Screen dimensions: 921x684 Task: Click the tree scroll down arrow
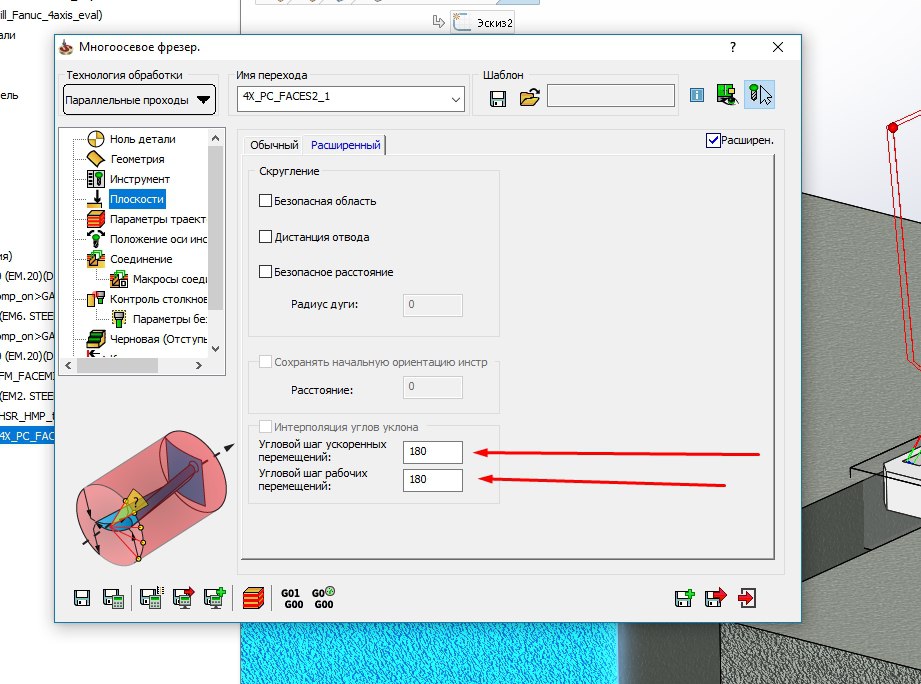216,349
